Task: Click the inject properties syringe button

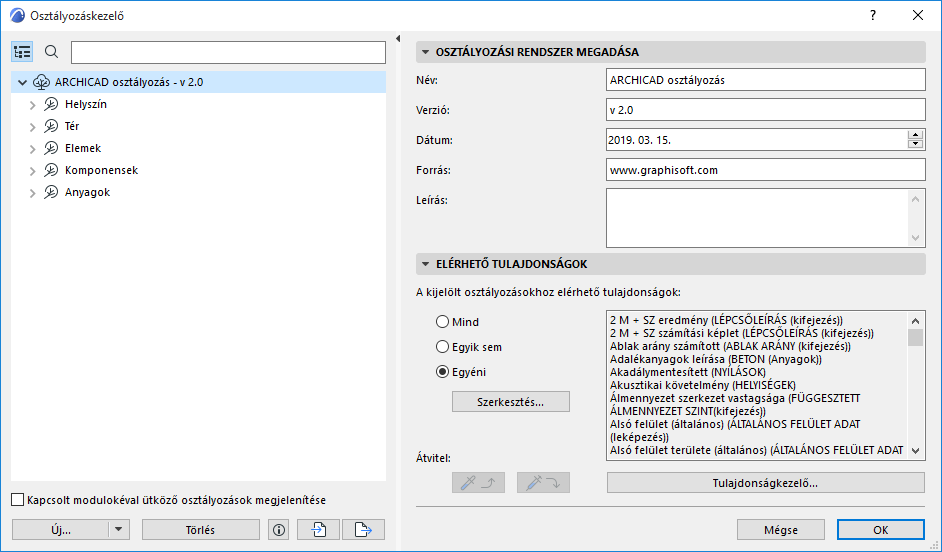Action: tap(543, 482)
